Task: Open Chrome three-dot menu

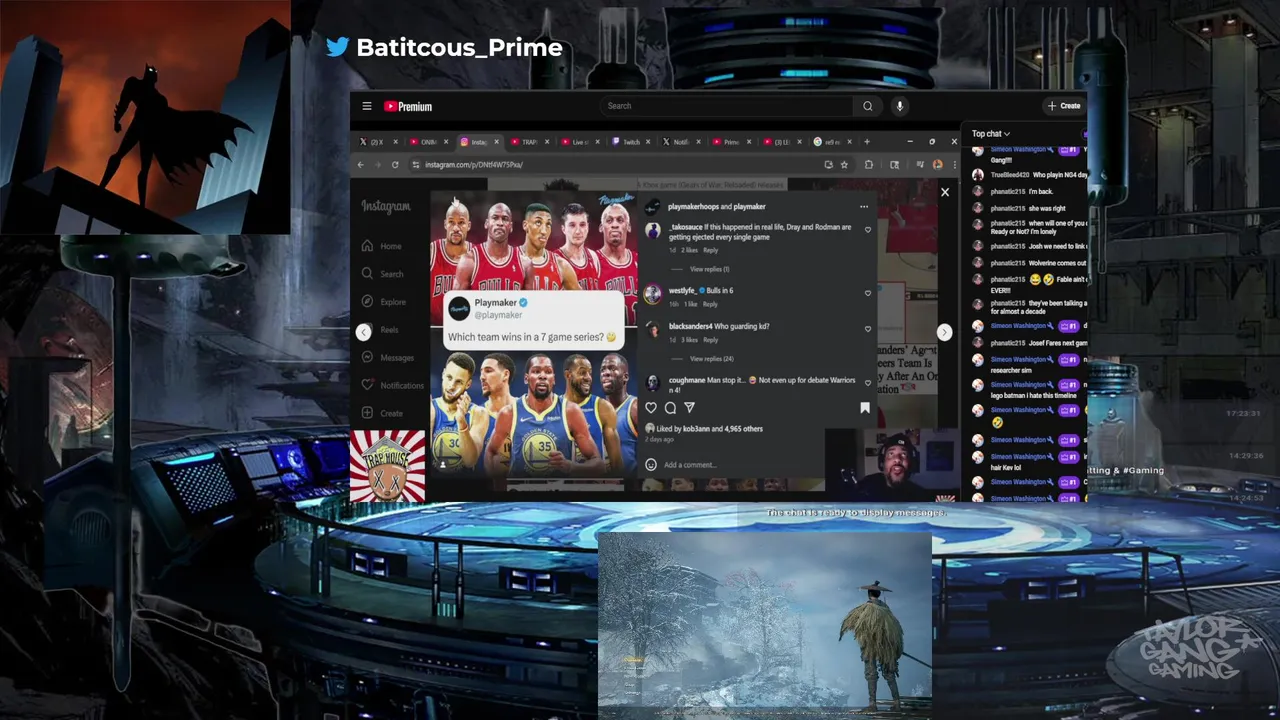Action: [953, 165]
